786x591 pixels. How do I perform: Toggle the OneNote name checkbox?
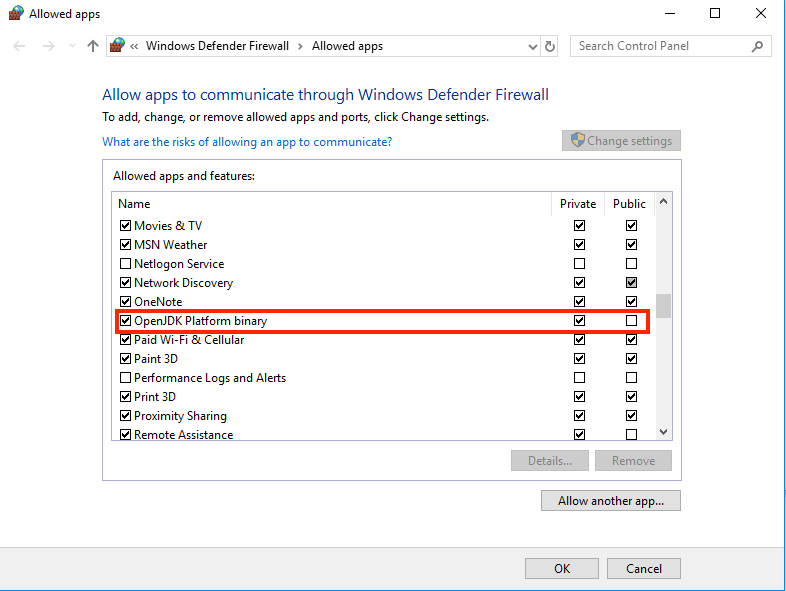(x=125, y=301)
